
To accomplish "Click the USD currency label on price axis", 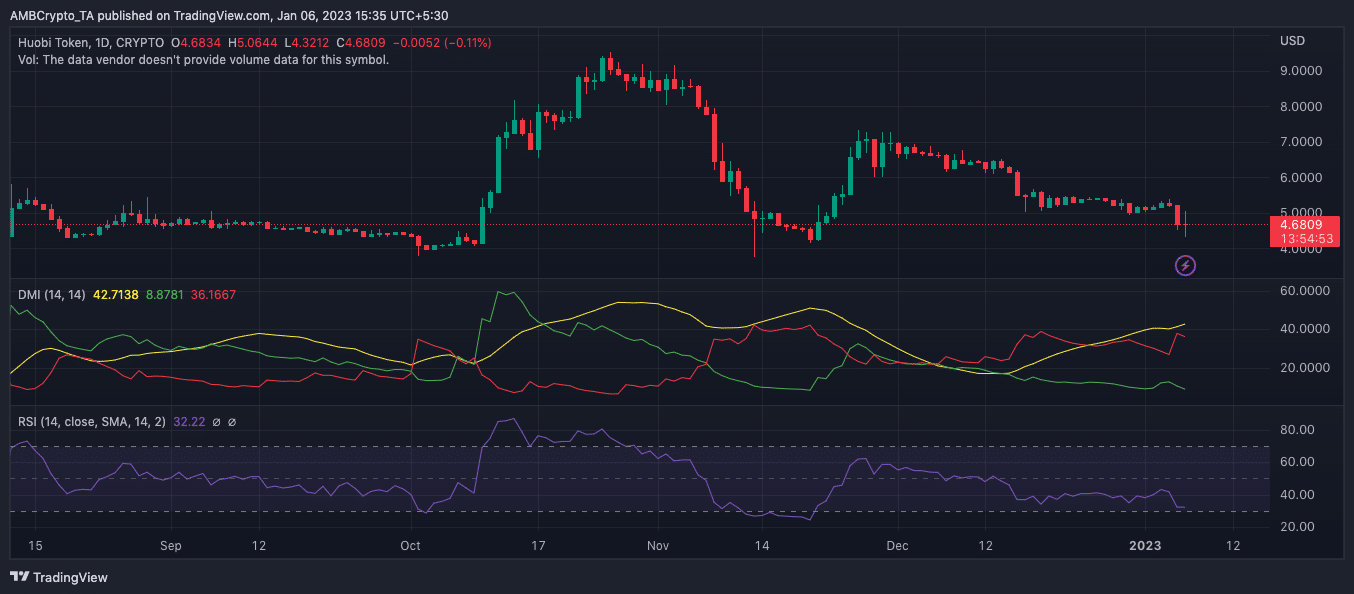I will coord(1292,41).
